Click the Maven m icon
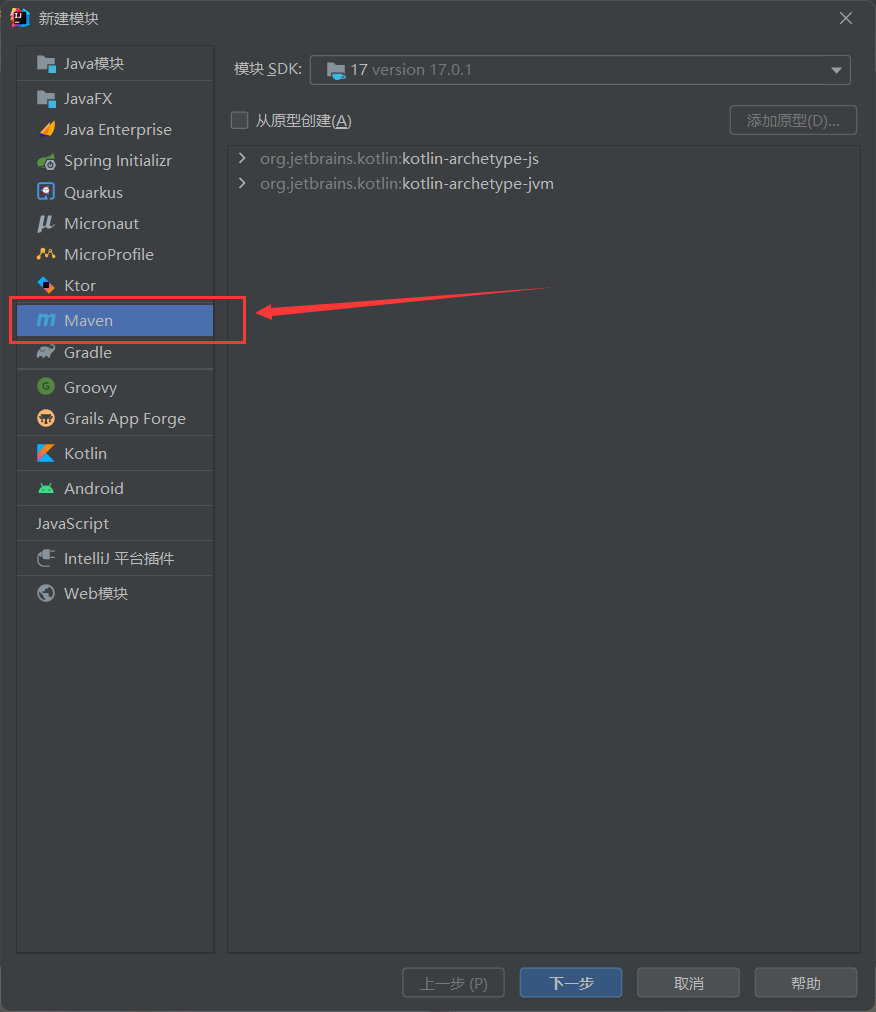Viewport: 876px width, 1012px height. click(x=46, y=320)
